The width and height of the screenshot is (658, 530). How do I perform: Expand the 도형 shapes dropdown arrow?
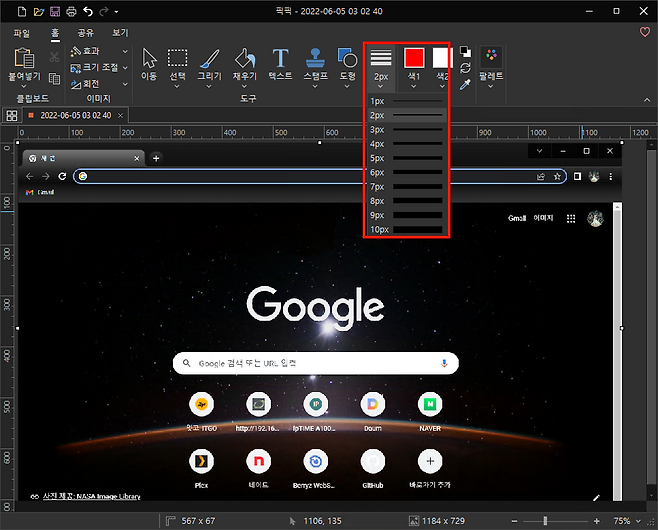pos(347,86)
